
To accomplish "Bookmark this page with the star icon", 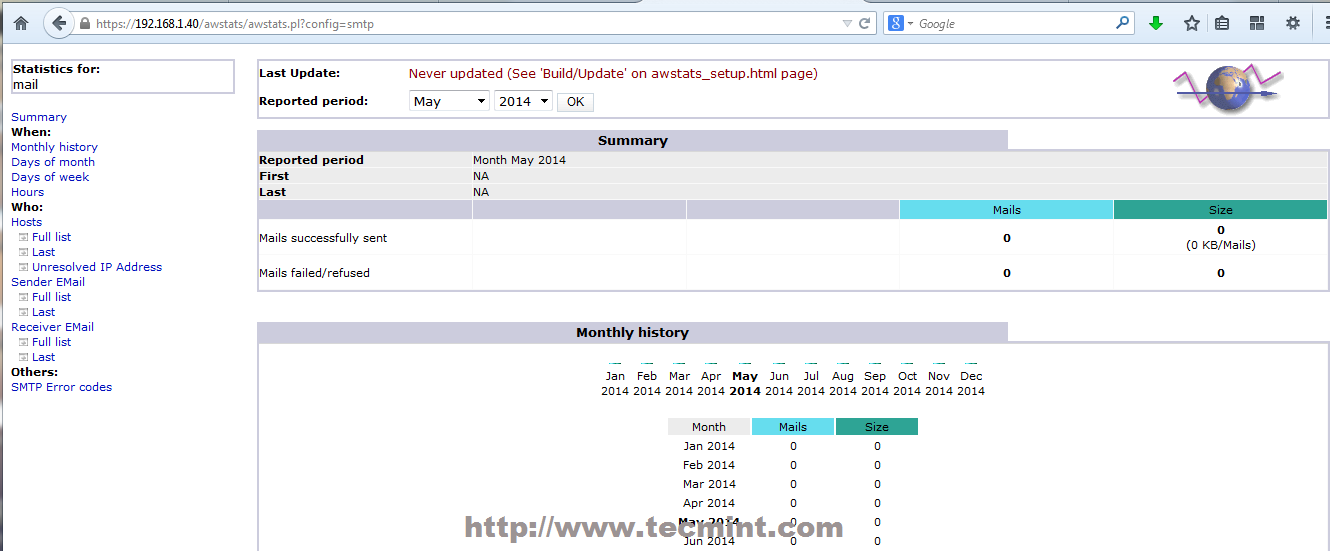I will (1191, 23).
